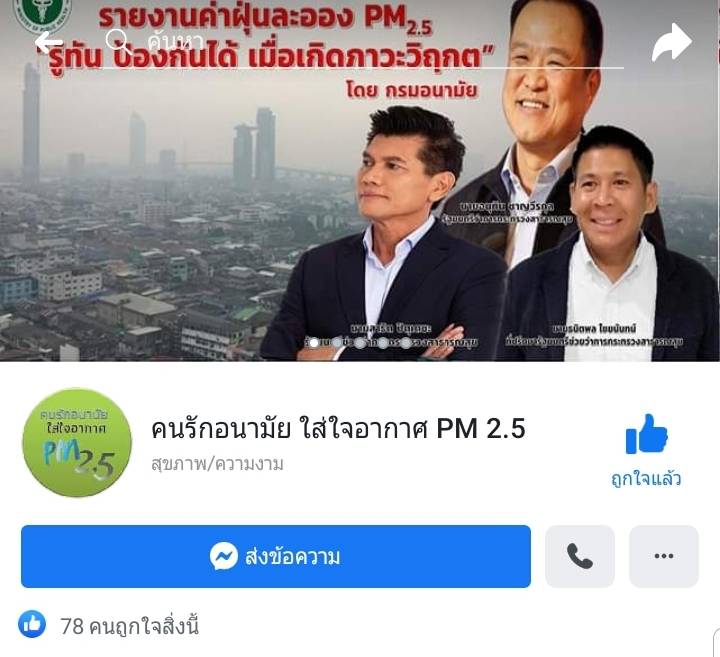This screenshot has width=720, height=657.
Task: Click the magnifying glass search icon
Action: pos(117,40)
